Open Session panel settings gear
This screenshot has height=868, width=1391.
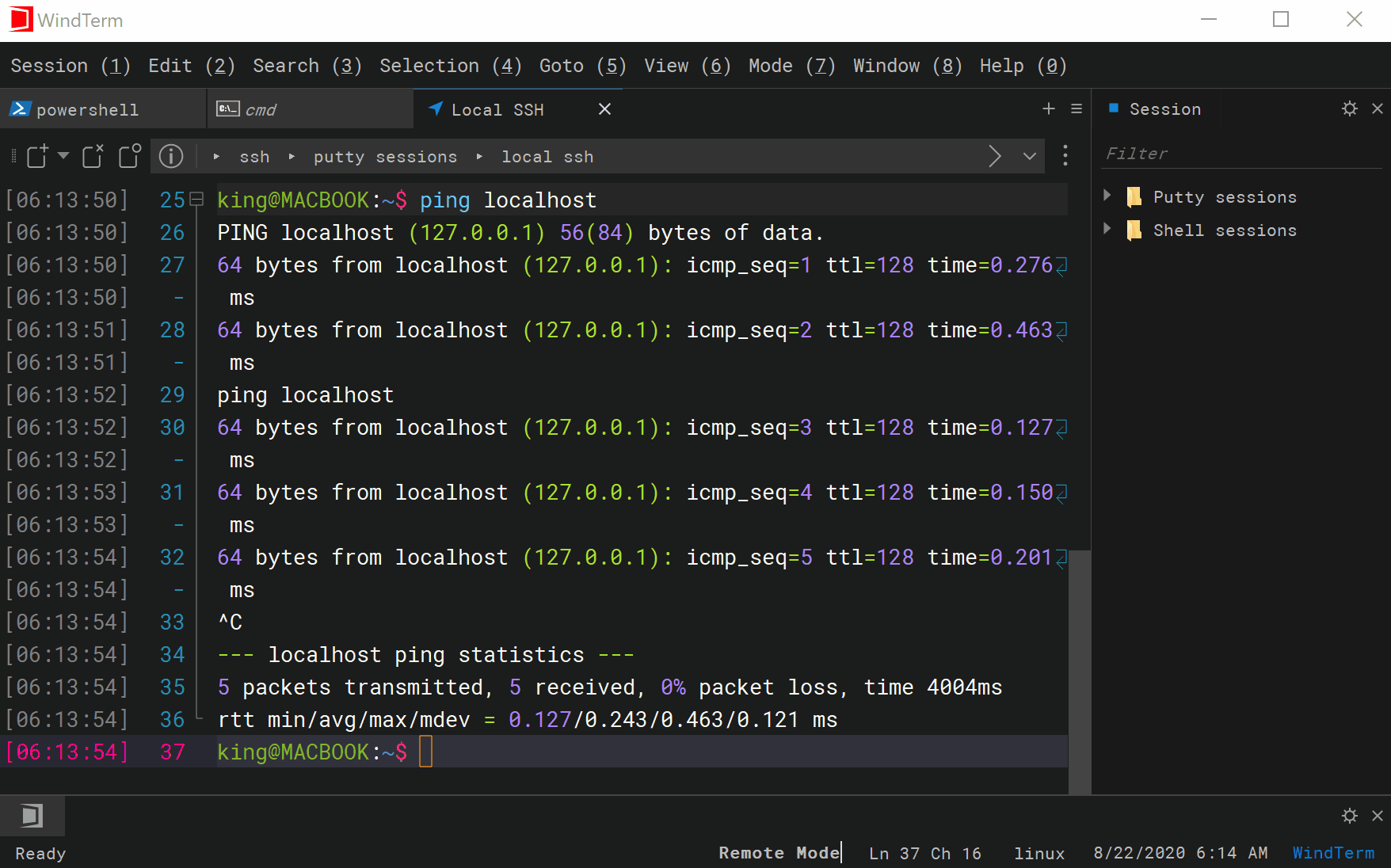[1350, 108]
